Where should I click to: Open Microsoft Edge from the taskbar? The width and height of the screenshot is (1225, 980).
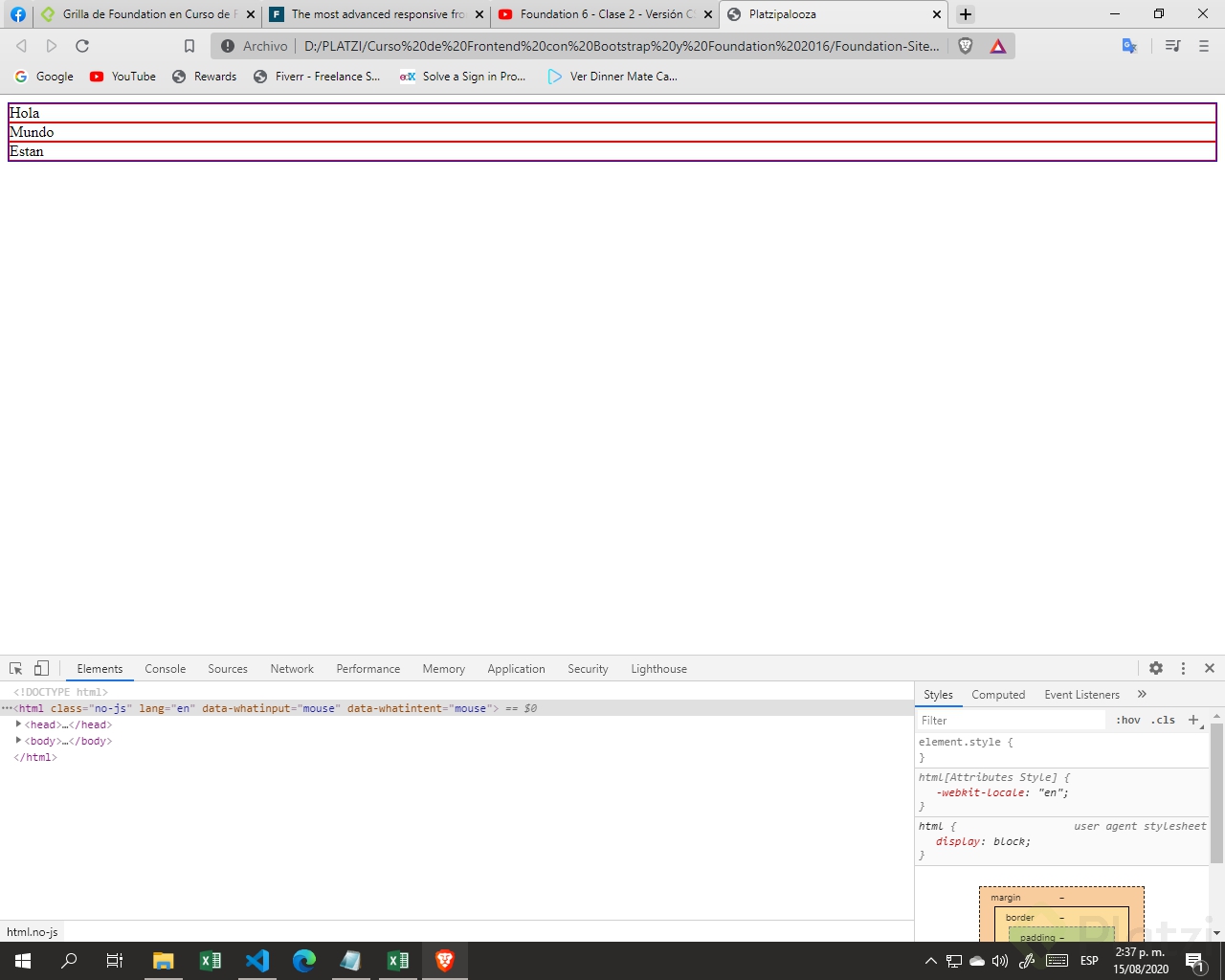[x=304, y=961]
